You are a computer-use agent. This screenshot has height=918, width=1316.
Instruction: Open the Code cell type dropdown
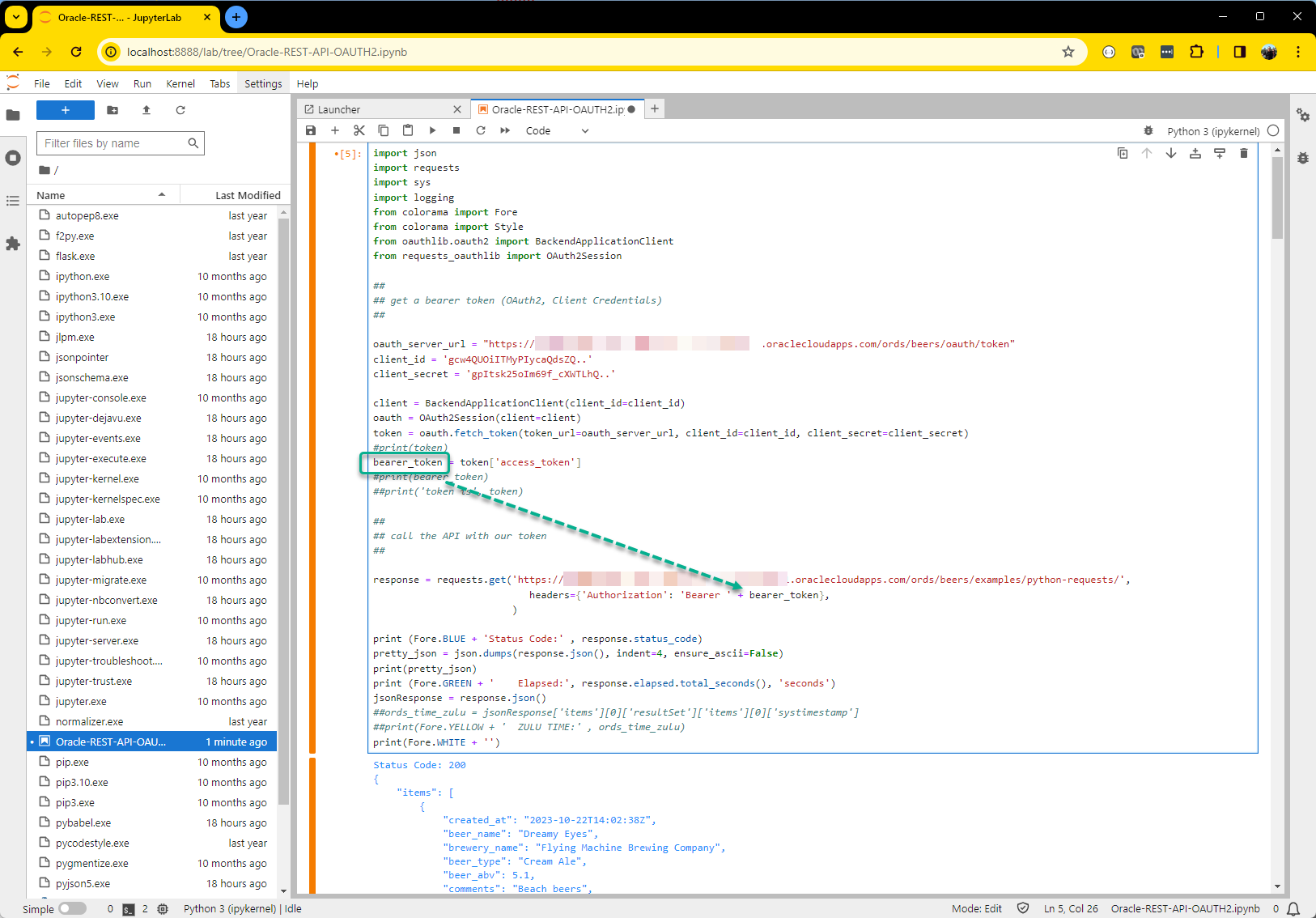tap(557, 130)
